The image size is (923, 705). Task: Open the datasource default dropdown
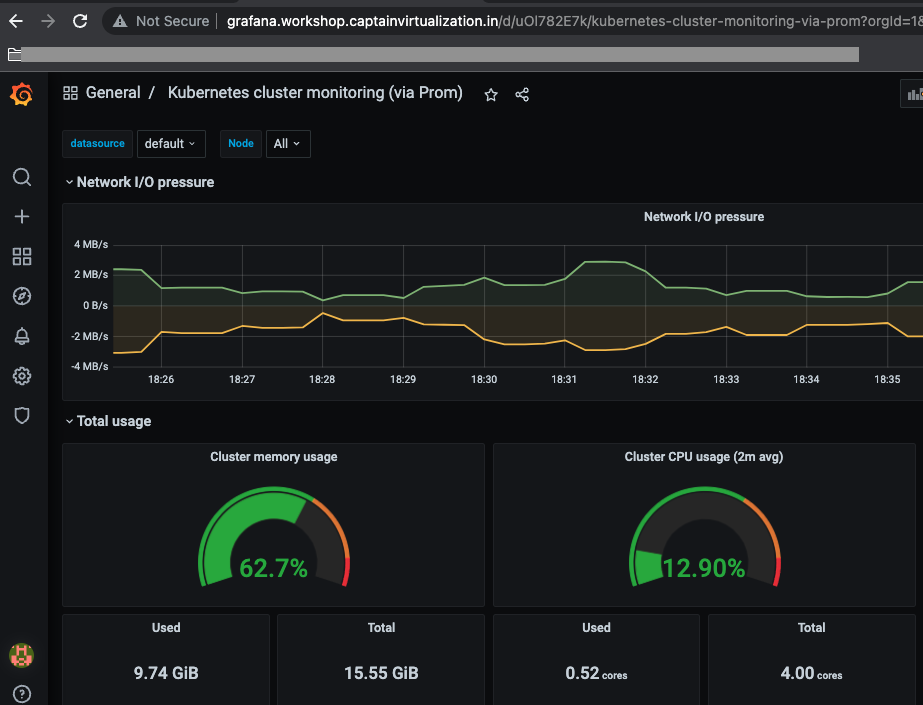[170, 144]
